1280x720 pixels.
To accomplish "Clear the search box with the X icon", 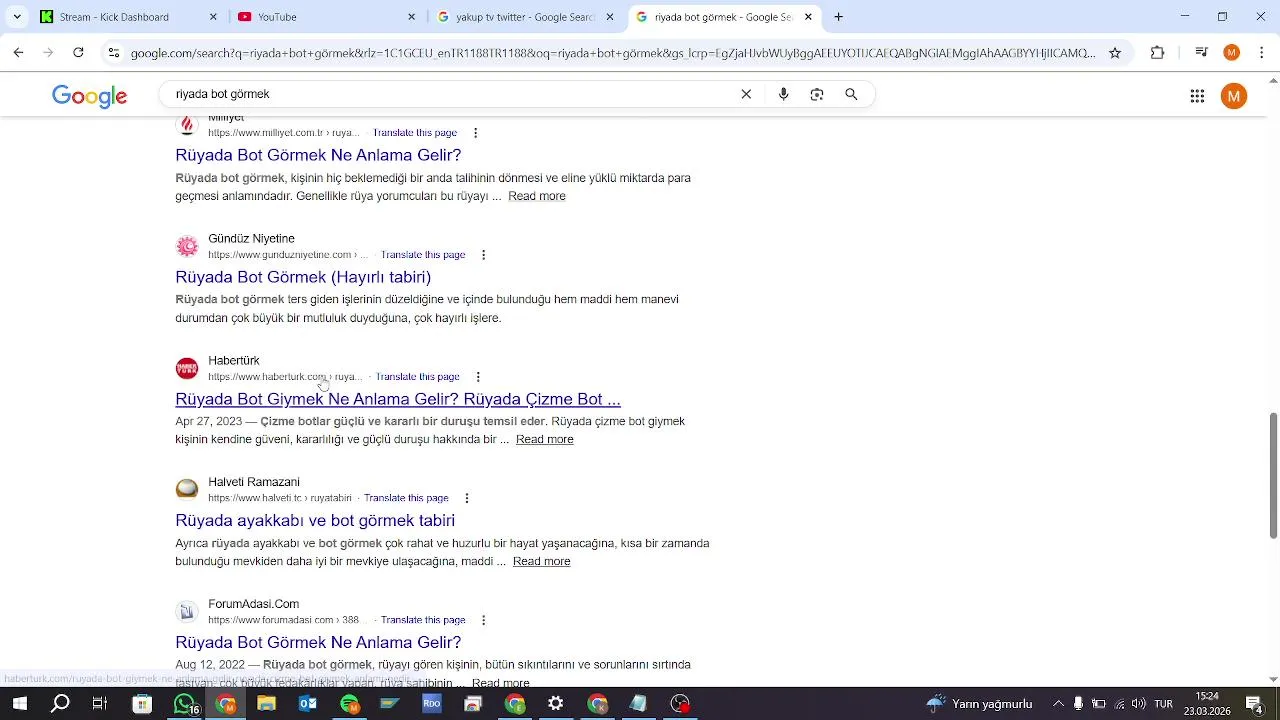I will point(746,94).
